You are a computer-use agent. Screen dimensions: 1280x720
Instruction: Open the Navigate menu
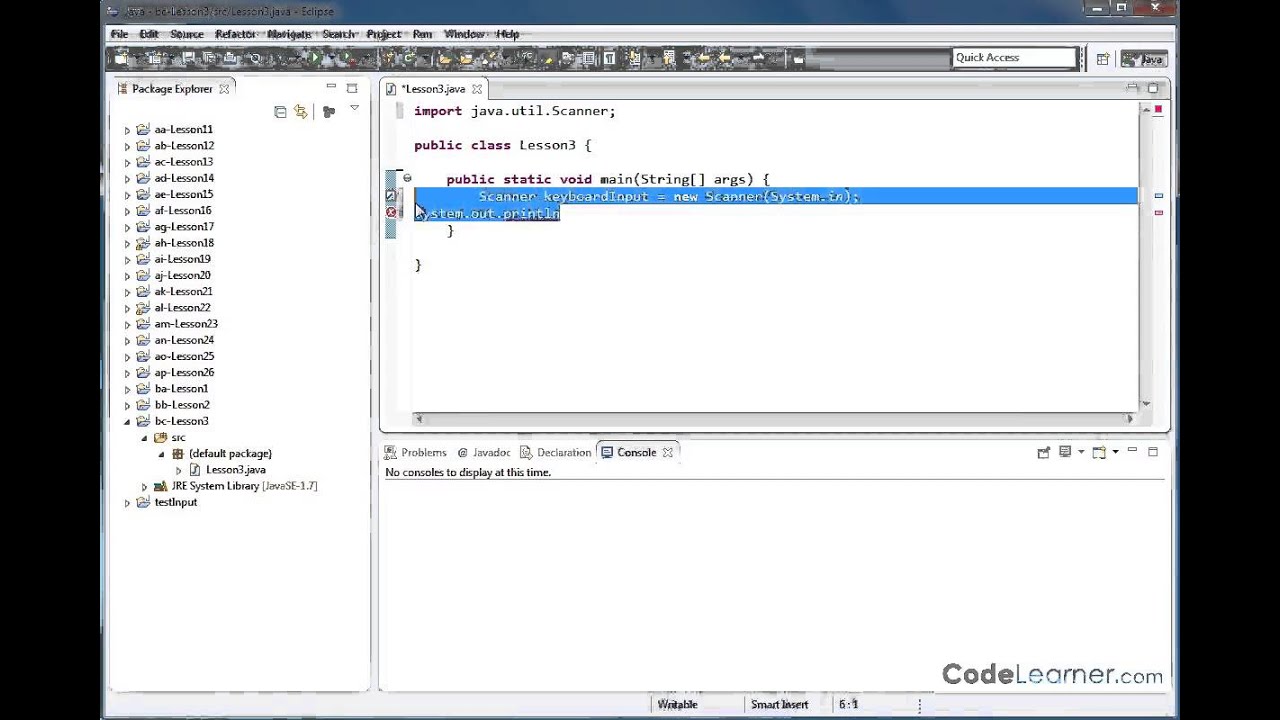(289, 34)
